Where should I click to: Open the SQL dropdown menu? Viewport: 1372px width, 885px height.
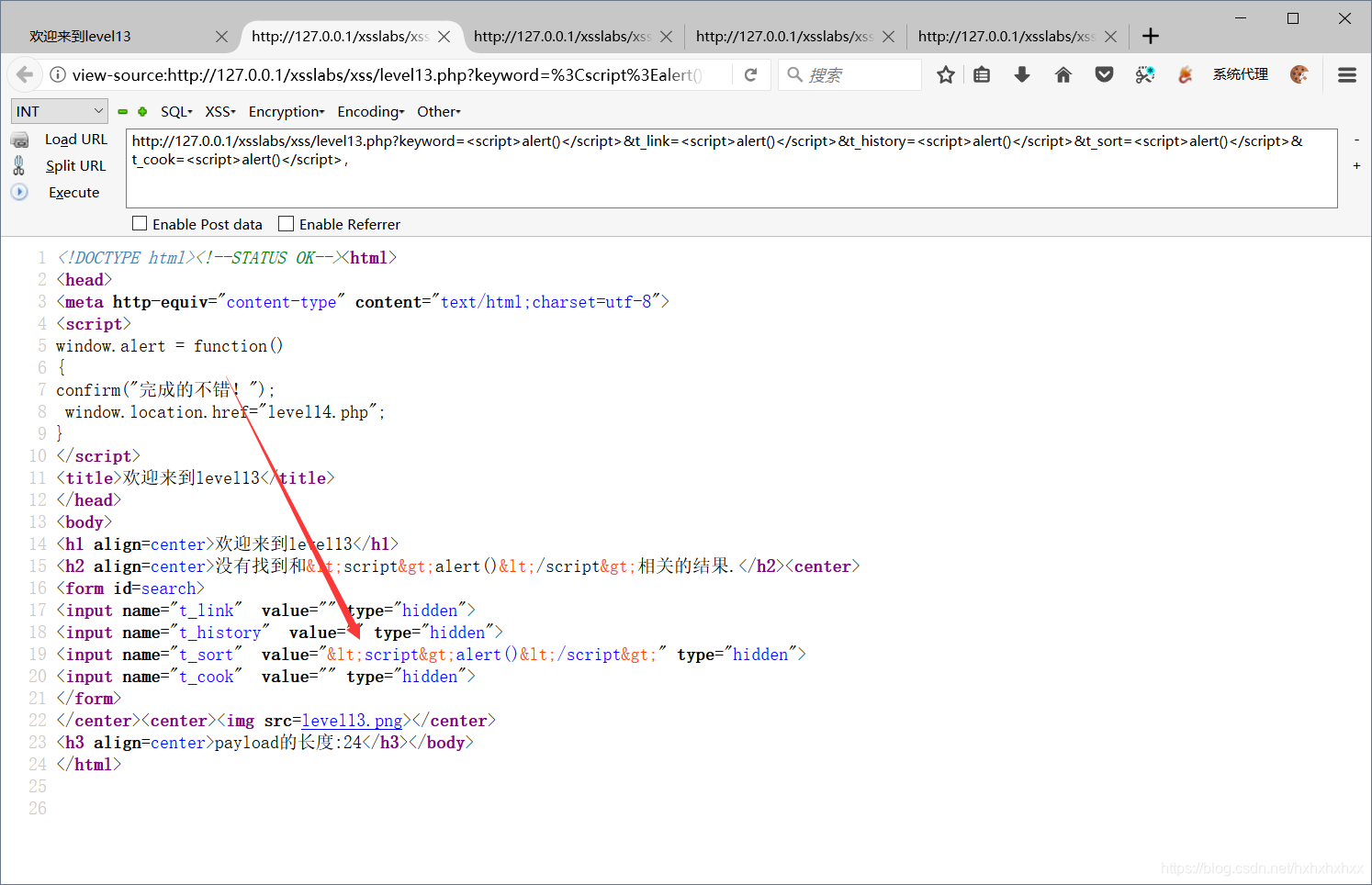[176, 111]
